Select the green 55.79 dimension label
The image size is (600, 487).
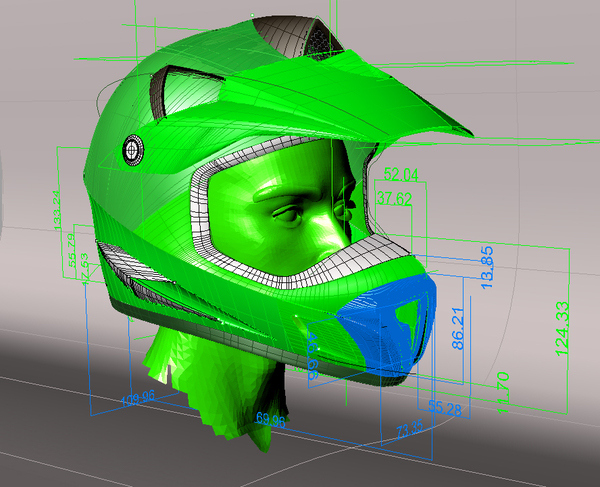tap(71, 246)
